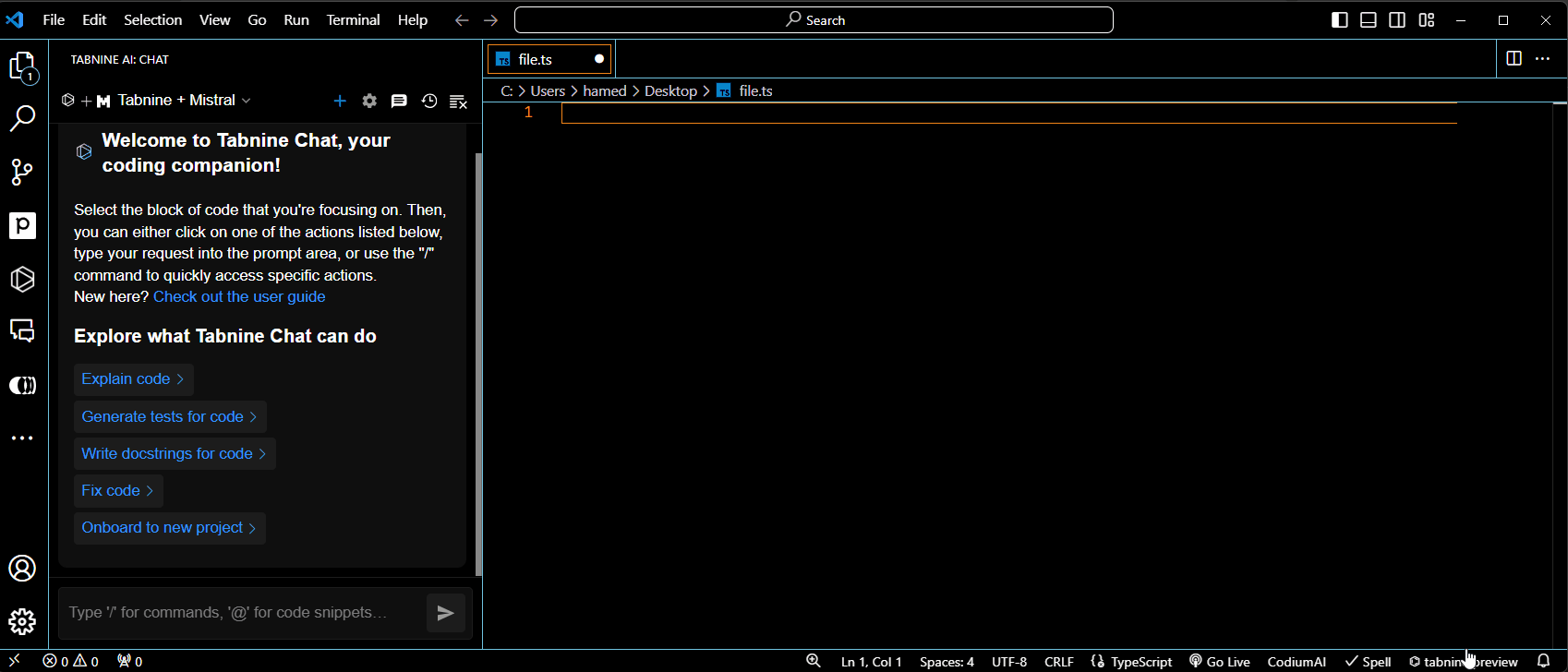Customize layout icon in title bar
The height and width of the screenshot is (672, 1568).
pyautogui.click(x=1427, y=20)
